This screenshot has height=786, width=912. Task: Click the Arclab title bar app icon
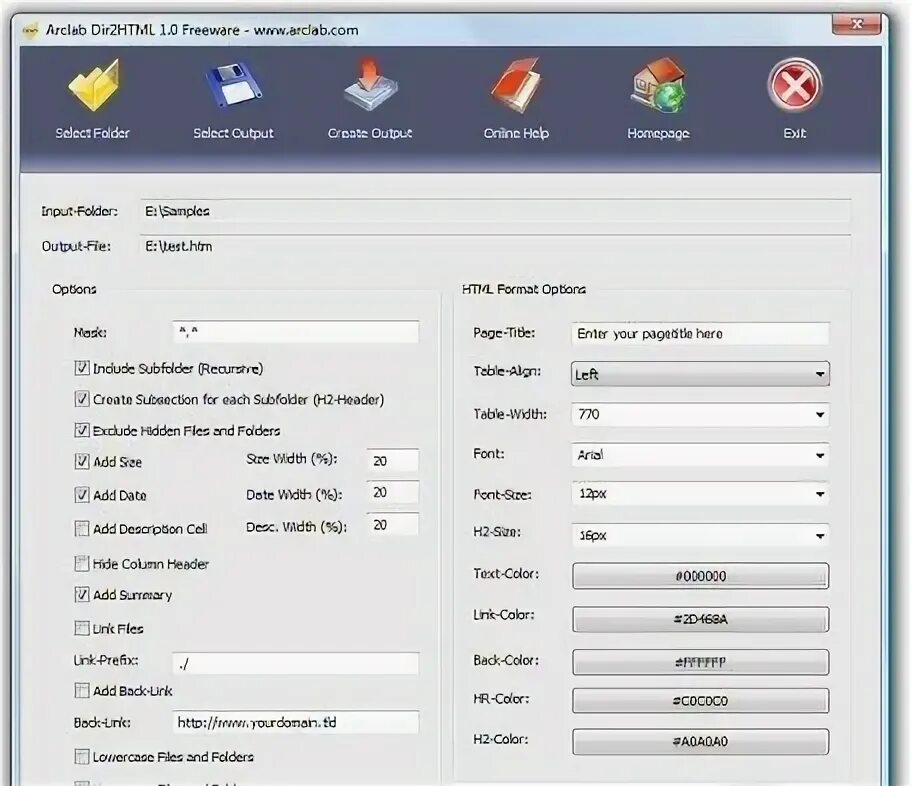click(x=30, y=30)
